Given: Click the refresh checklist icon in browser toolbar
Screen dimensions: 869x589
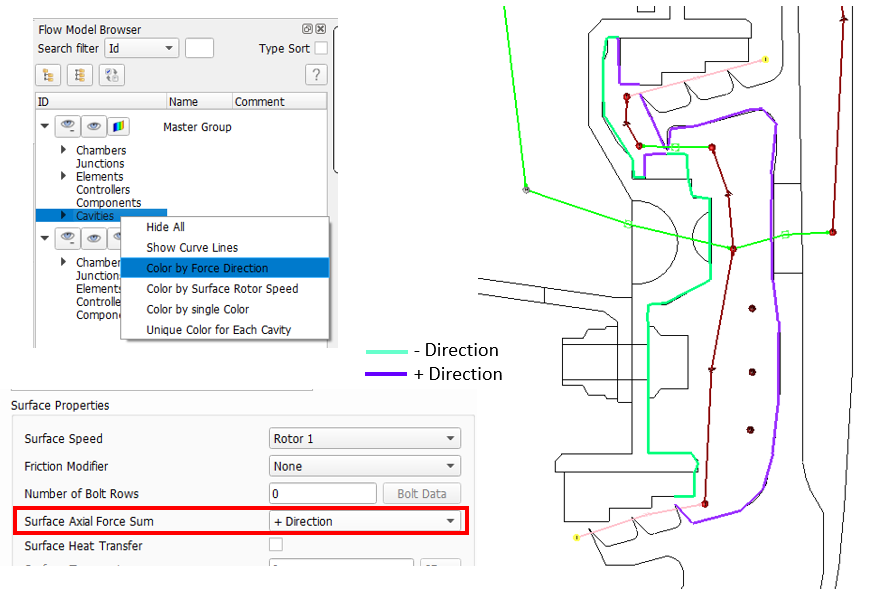Looking at the screenshot, I should coord(112,75).
